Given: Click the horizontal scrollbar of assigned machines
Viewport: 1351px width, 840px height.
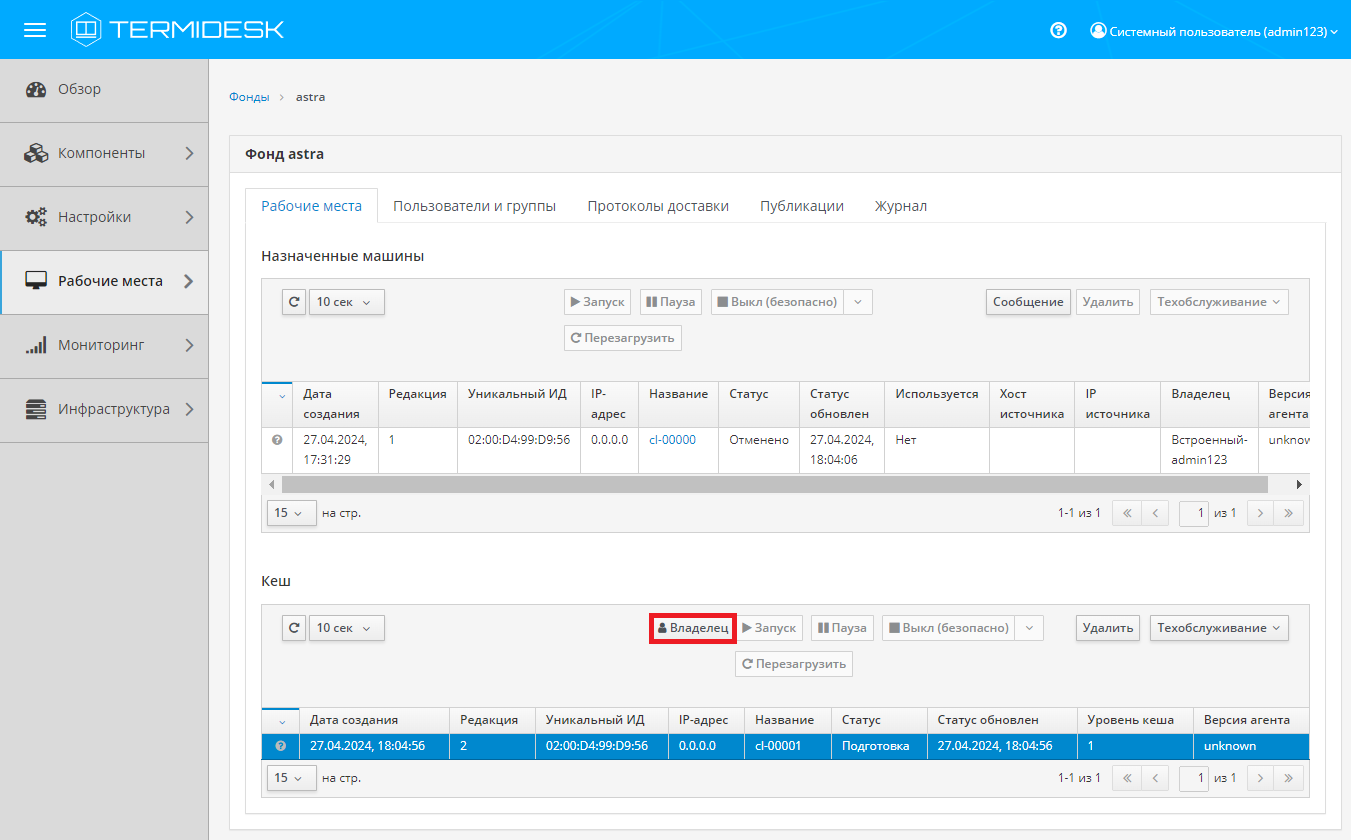Looking at the screenshot, I should 774,484.
